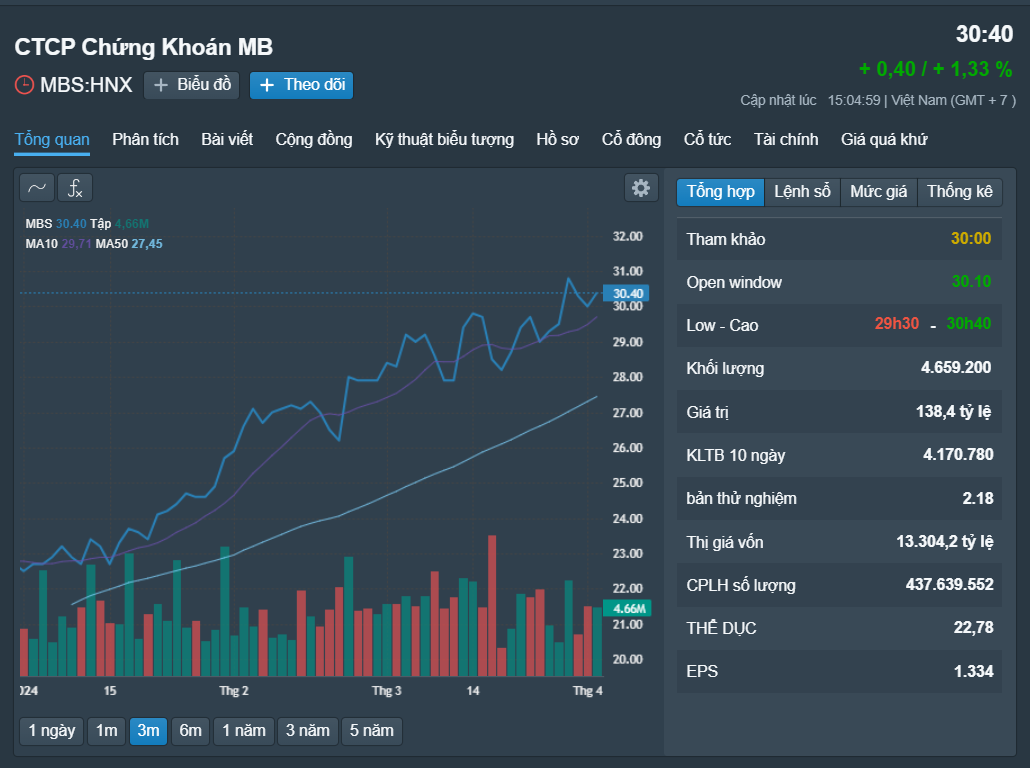Click the 30.40 current price axis label
Image resolution: width=1030 pixels, height=768 pixels.
coord(626,294)
